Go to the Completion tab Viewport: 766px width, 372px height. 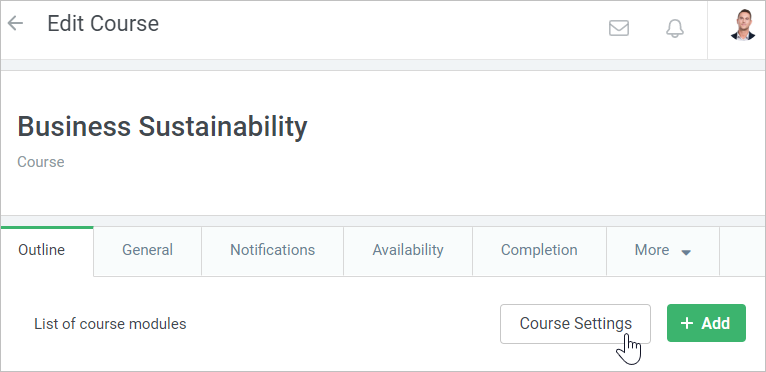point(539,251)
